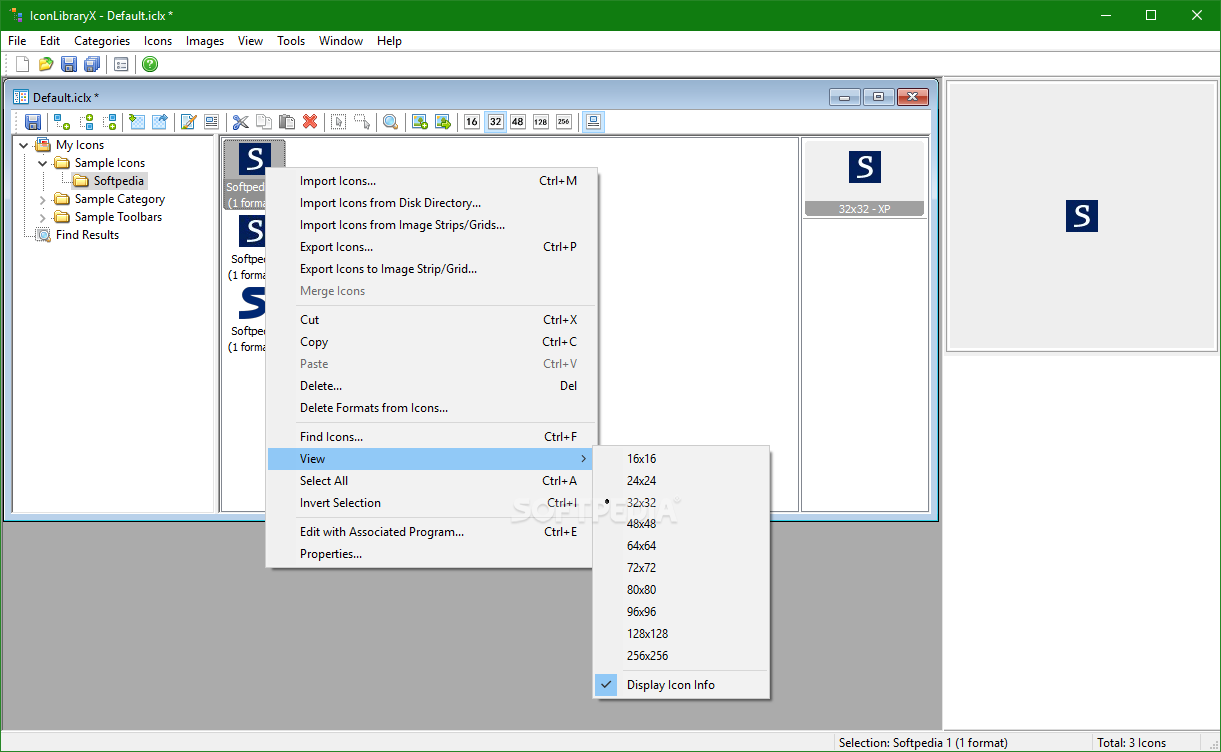The image size is (1221, 752).
Task: Open the Images menu
Action: [205, 41]
